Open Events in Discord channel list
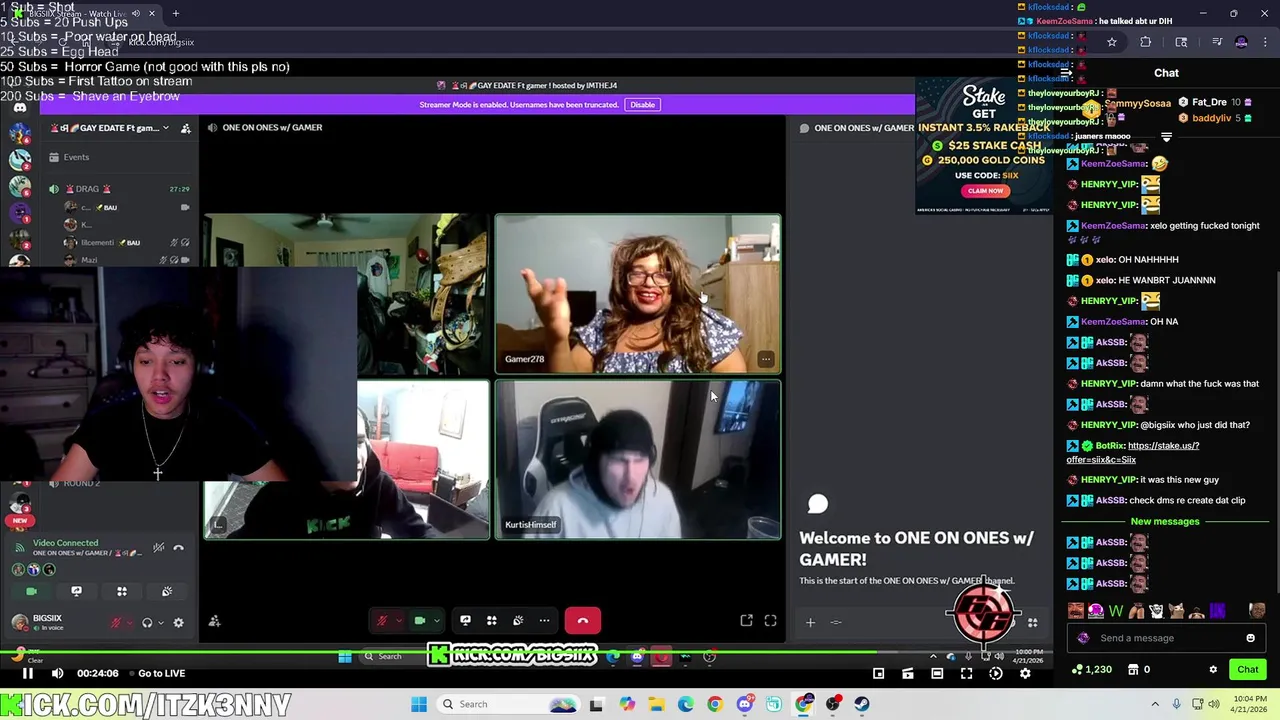Viewport: 1280px width, 720px height. point(76,157)
